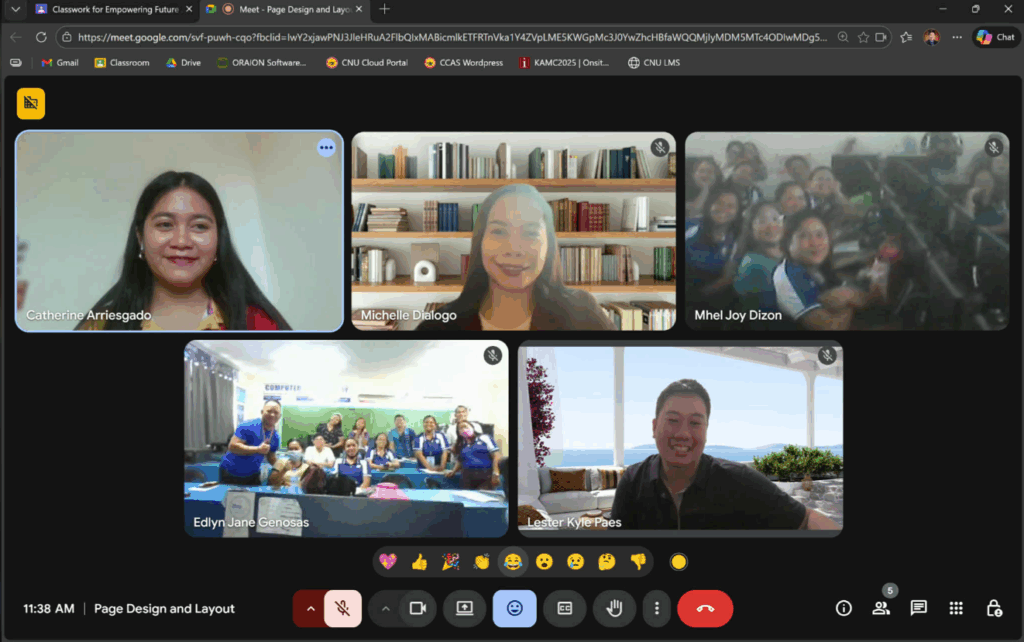This screenshot has height=642, width=1024.
Task: Choose the yellow emoji skin tone swatch
Action: click(679, 562)
